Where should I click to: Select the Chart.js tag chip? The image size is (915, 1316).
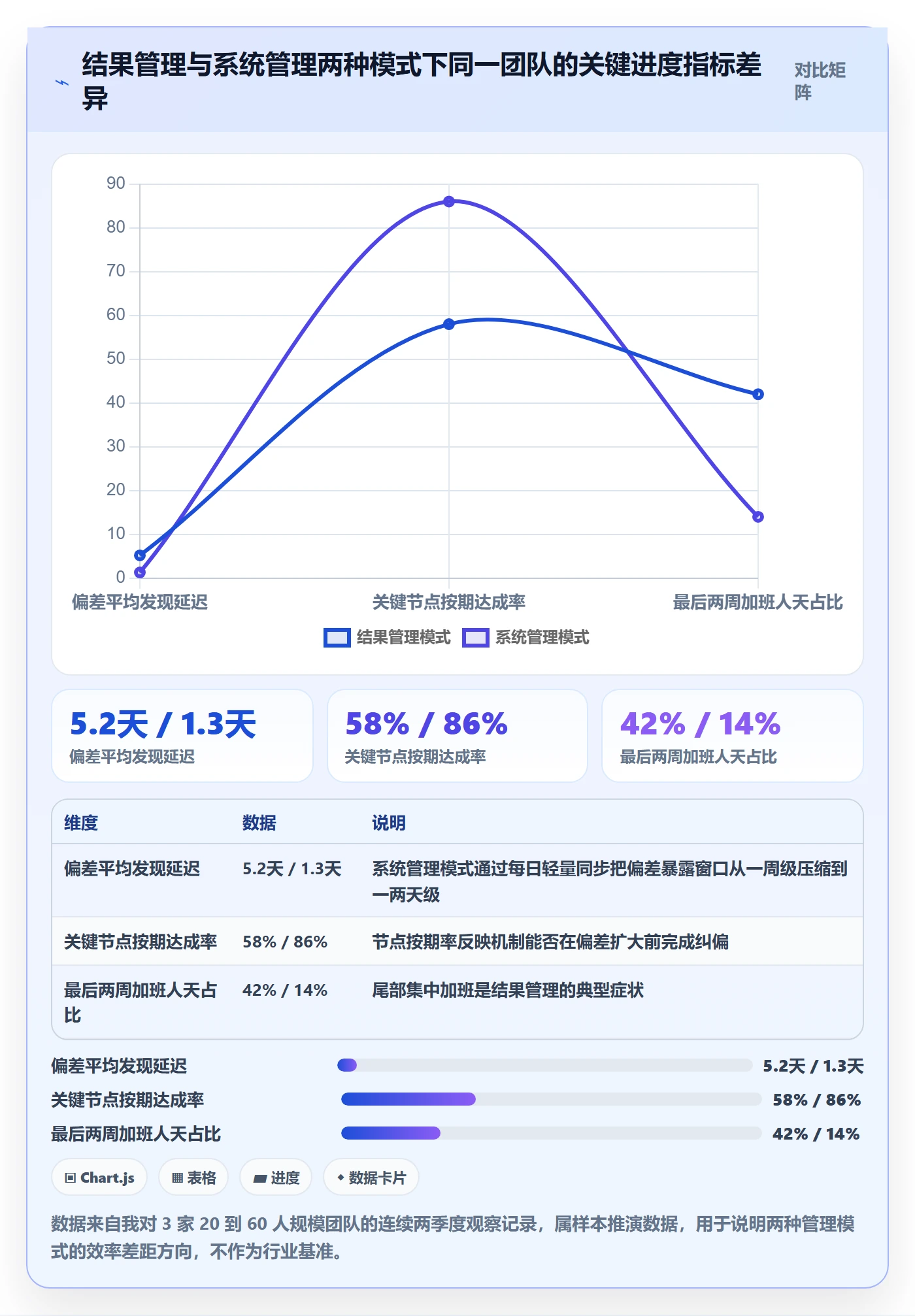click(x=99, y=1177)
